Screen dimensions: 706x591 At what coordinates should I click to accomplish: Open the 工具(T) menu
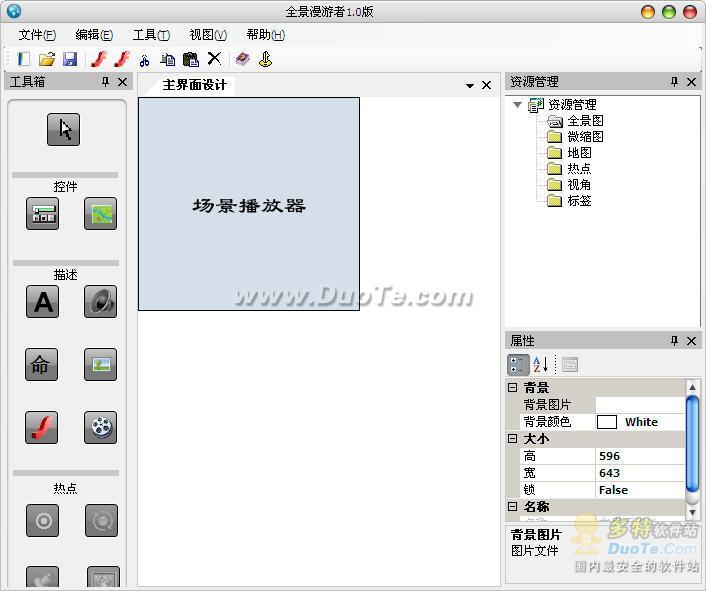(151, 35)
